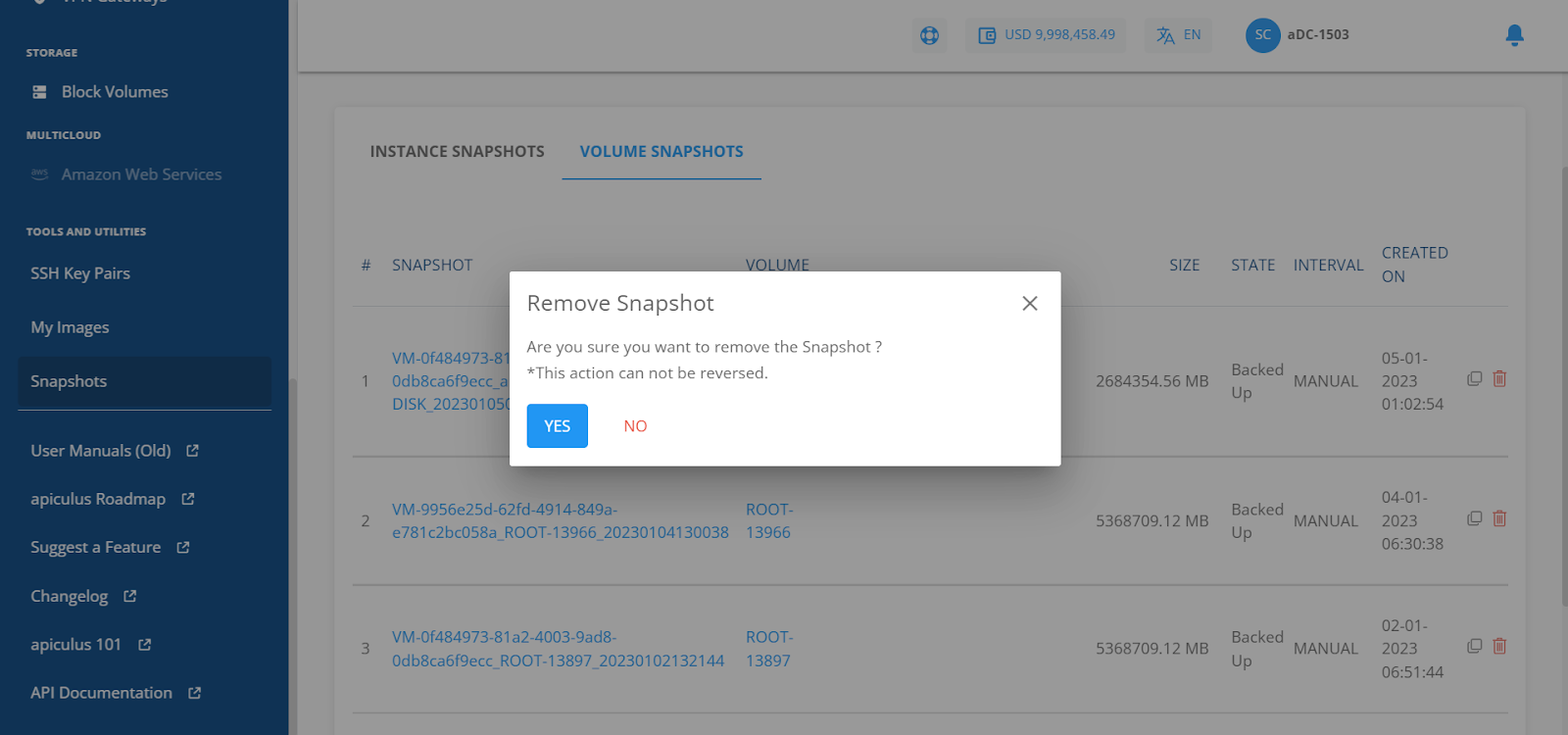The height and width of the screenshot is (735, 1568).
Task: Click external link icon beside apiculus Roadmap
Action: [188, 499]
